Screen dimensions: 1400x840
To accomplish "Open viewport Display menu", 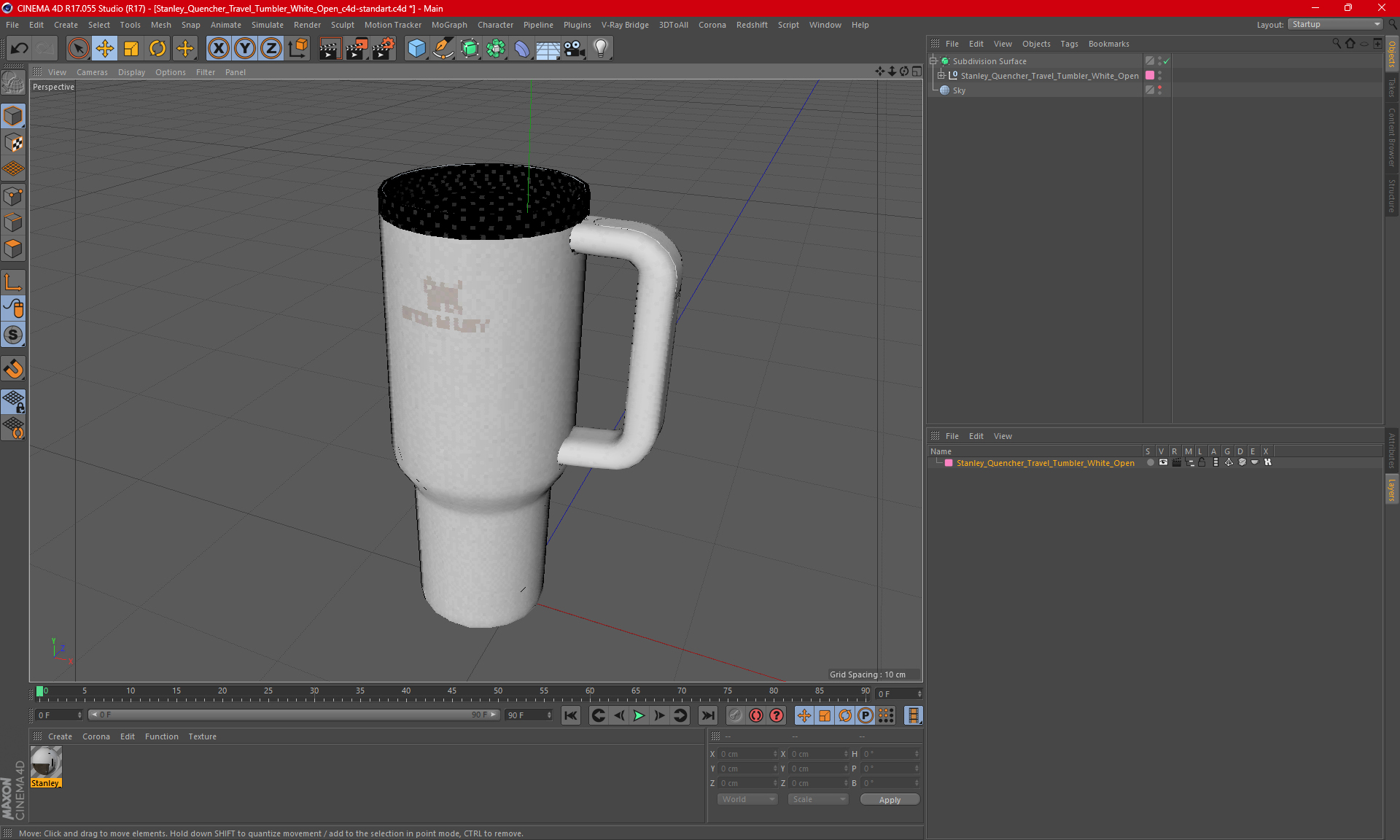I will point(132,72).
